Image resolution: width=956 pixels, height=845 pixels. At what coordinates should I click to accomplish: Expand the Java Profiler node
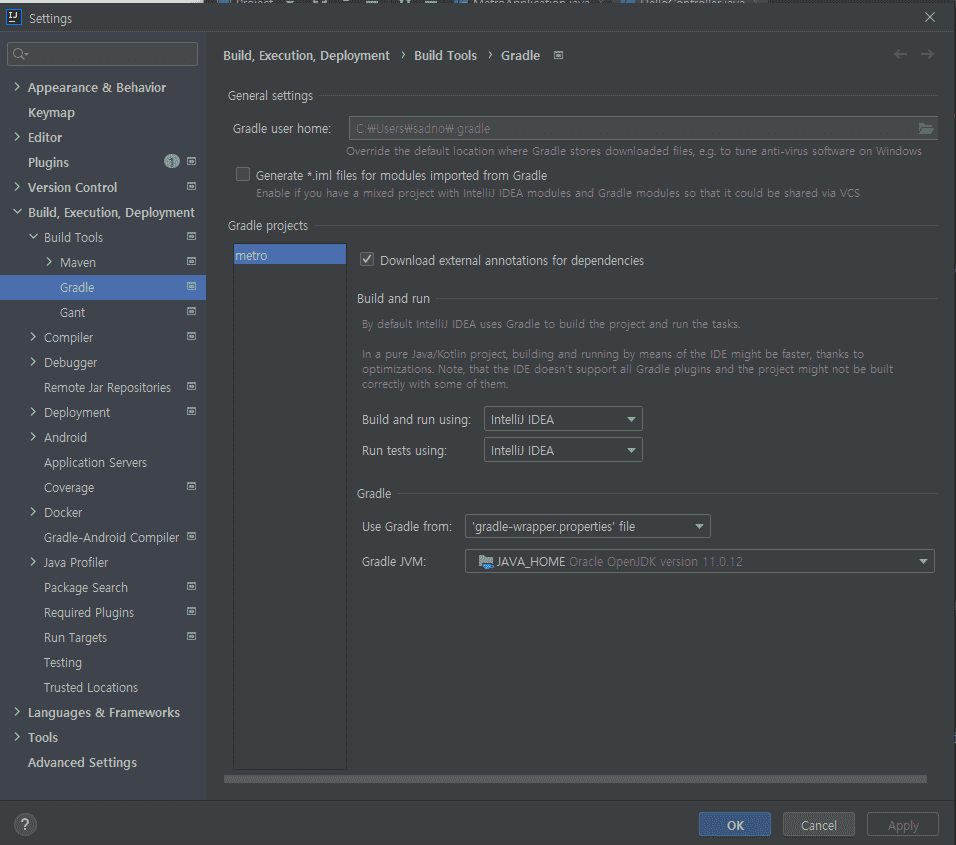pos(34,562)
